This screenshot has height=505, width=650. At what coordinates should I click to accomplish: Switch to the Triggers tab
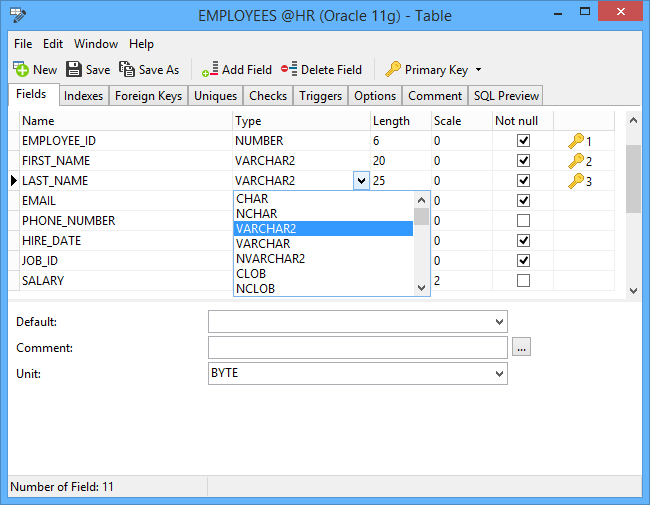coord(320,96)
